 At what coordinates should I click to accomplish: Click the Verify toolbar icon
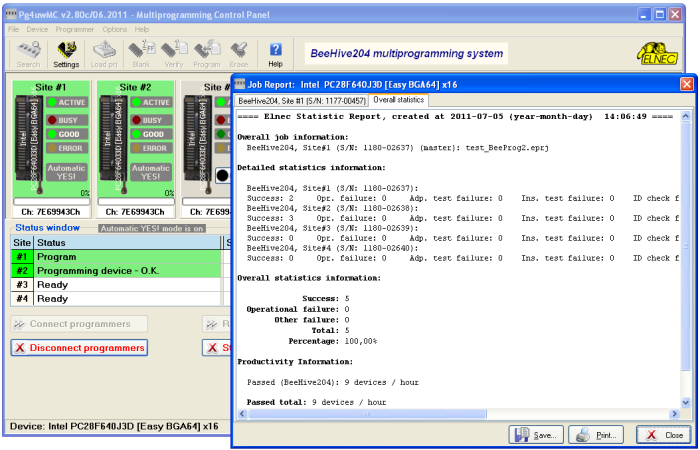point(174,54)
